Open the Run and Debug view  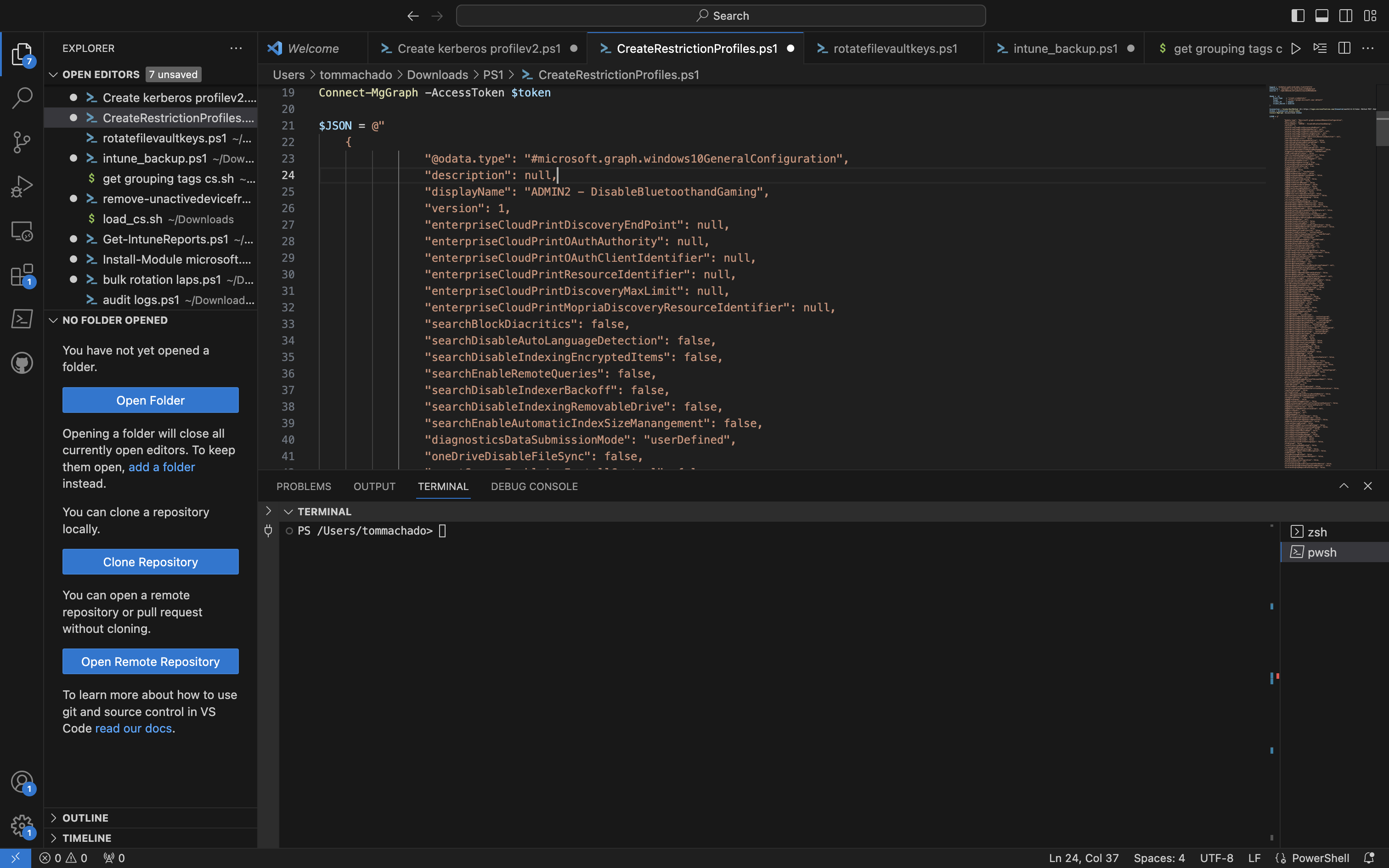[x=21, y=186]
